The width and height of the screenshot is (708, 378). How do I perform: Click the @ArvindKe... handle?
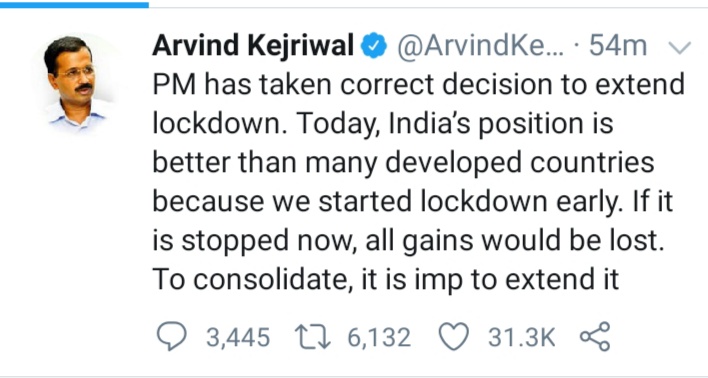pyautogui.click(x=480, y=47)
